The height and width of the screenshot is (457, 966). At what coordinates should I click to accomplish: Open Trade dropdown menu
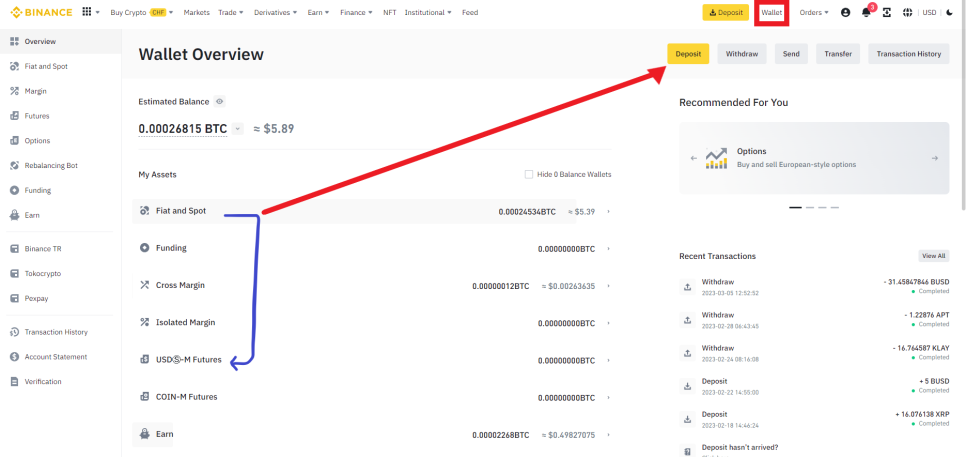[x=231, y=12]
